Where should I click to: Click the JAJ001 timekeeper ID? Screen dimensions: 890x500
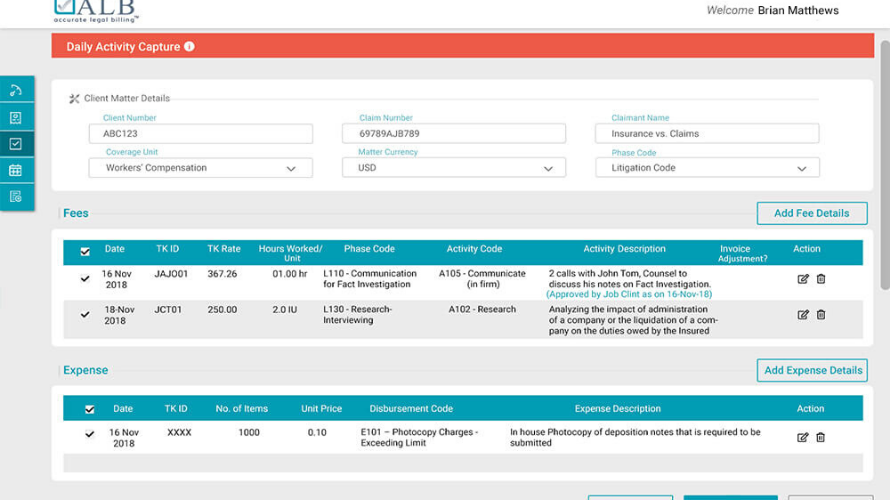click(x=171, y=274)
